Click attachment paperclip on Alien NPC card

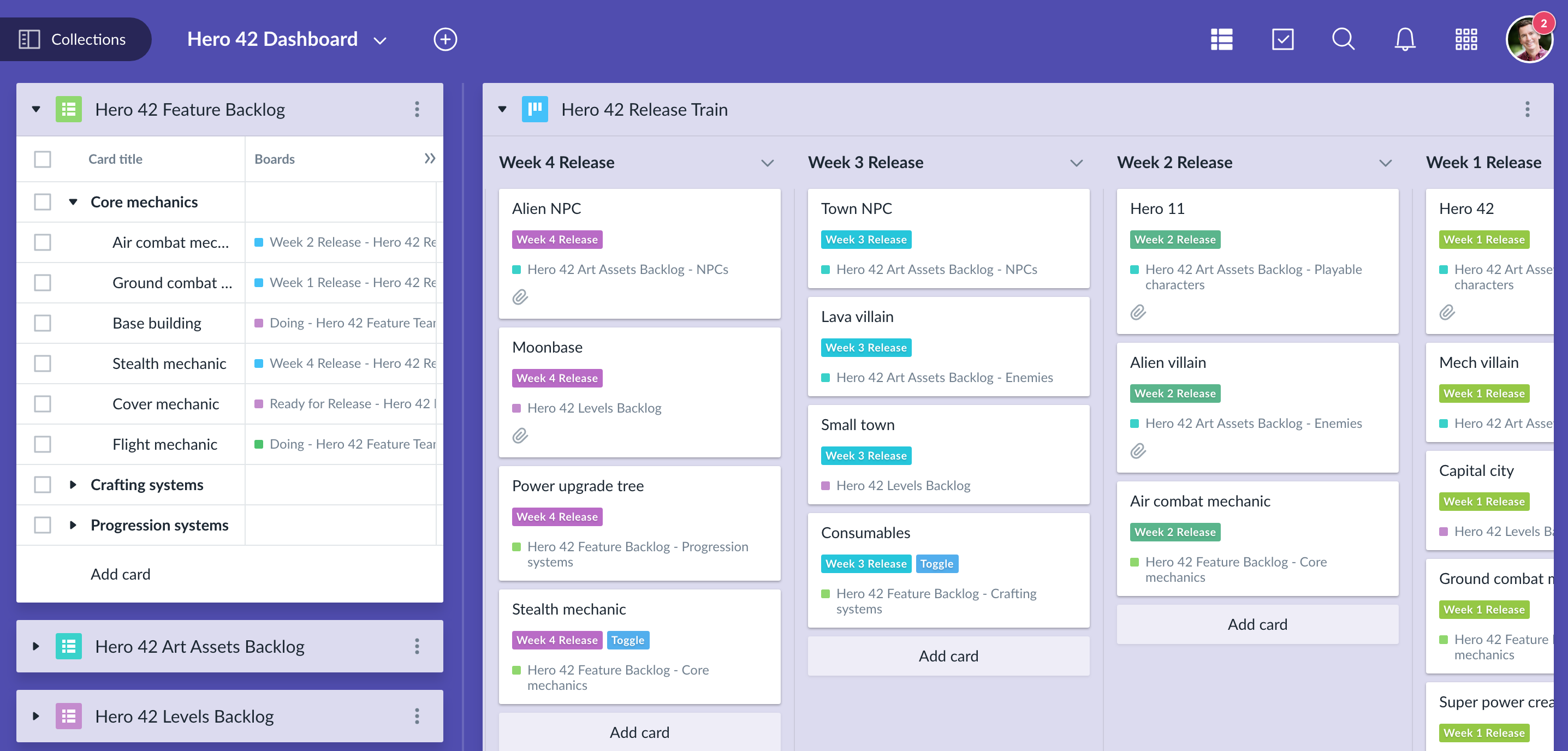[x=520, y=297]
